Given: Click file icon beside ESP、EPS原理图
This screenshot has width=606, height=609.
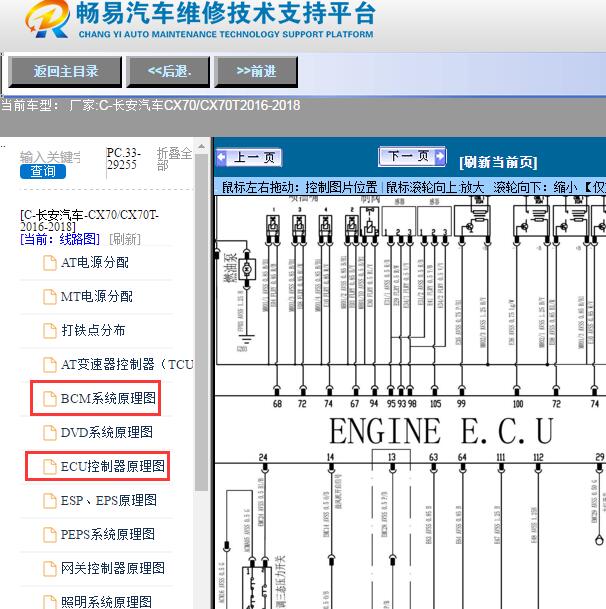Looking at the screenshot, I should [x=49, y=501].
